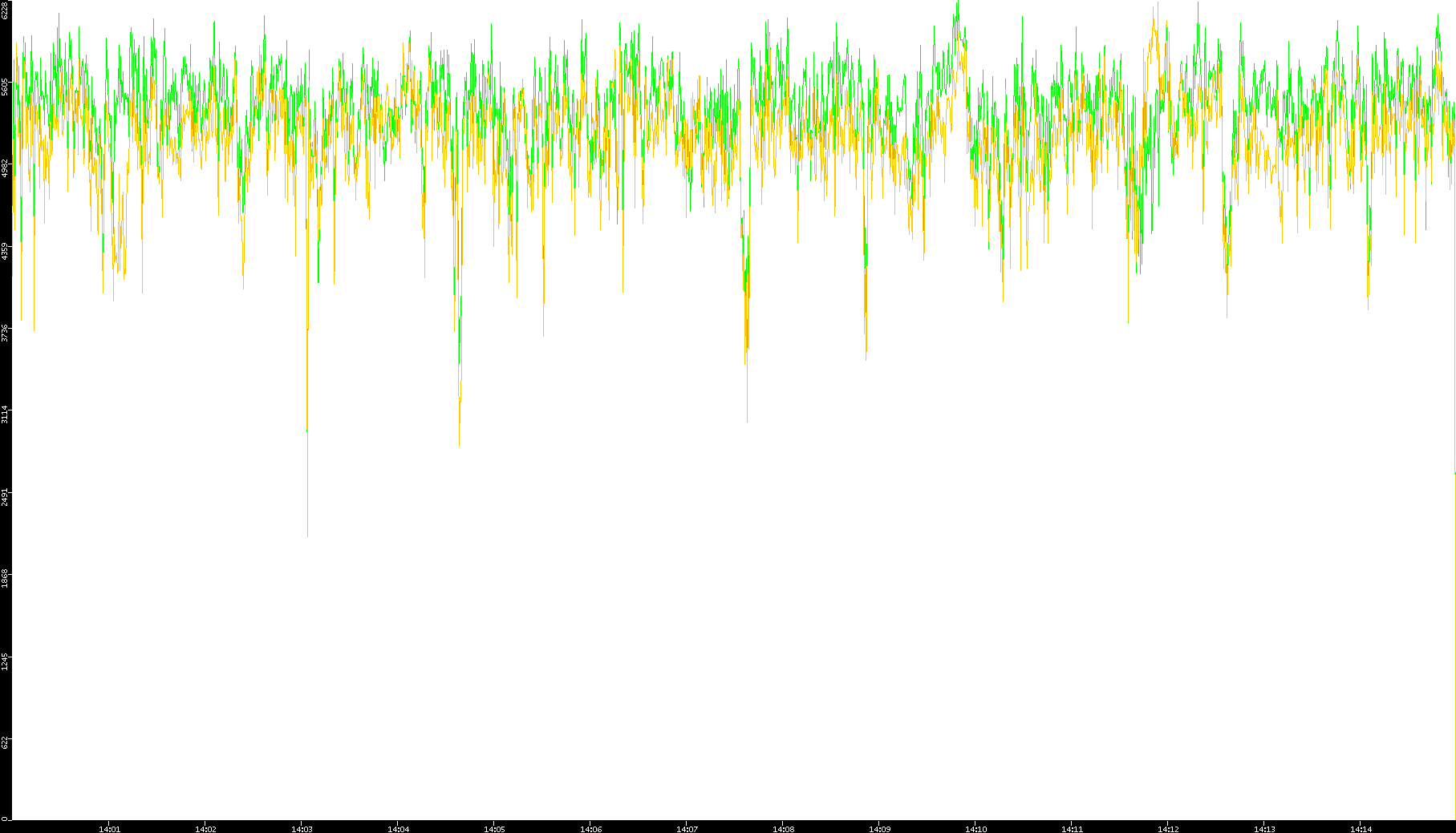Screen dimensions: 1456x833
Task: Click the 14:10 time axis label
Action: [x=975, y=829]
